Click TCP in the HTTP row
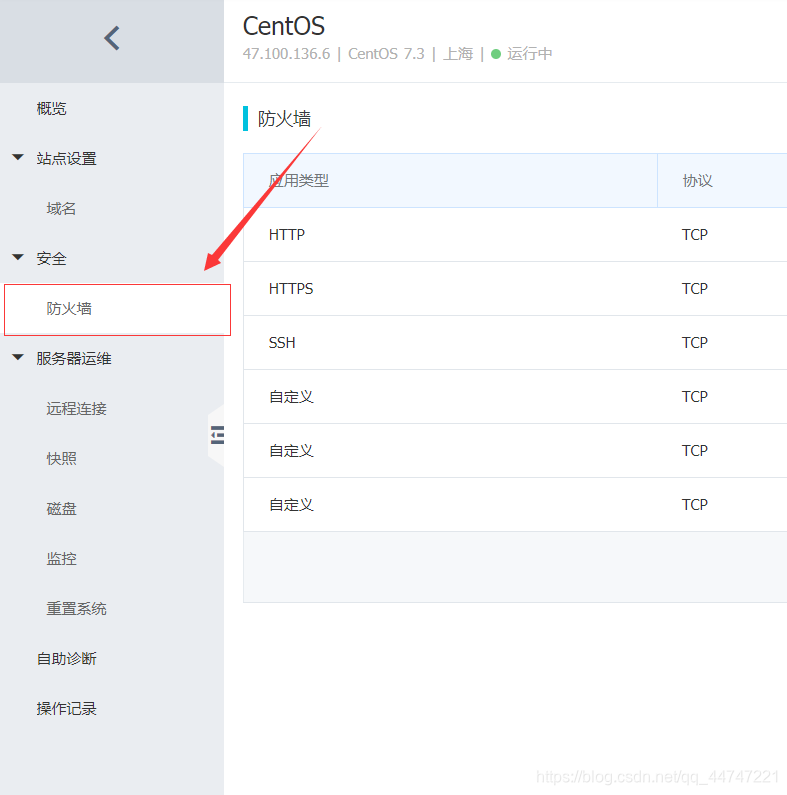787x795 pixels. point(694,235)
